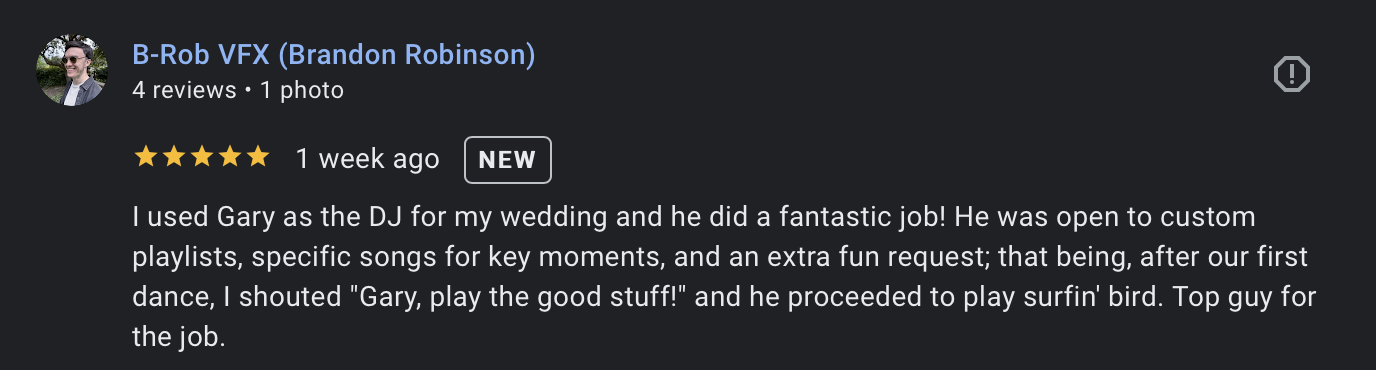This screenshot has width=1376, height=370.
Task: Click the "1 photo" count text
Action: 302,90
